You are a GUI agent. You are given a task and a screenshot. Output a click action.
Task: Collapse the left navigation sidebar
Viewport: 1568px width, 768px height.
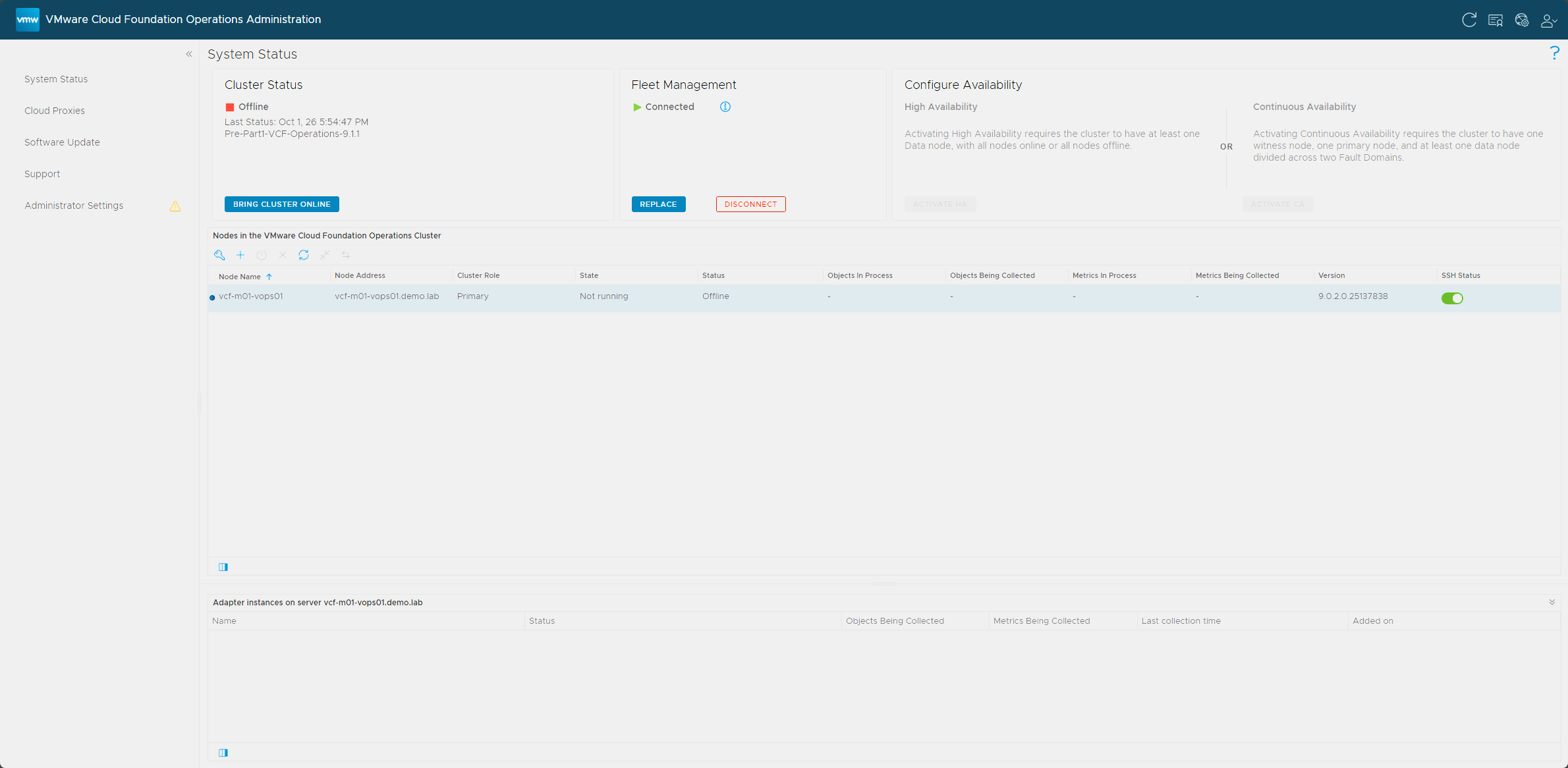(189, 54)
